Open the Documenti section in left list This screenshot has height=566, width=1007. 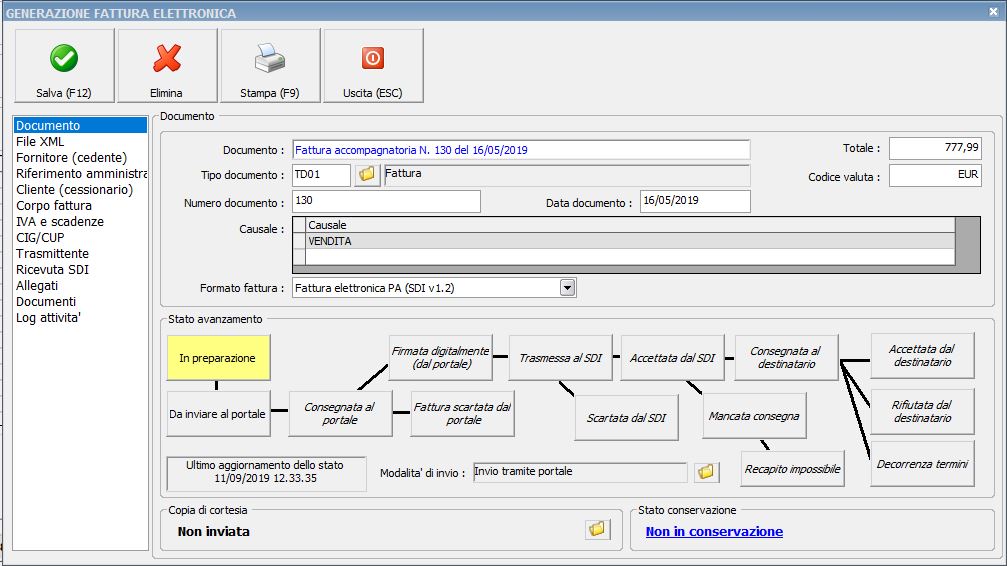(80, 302)
